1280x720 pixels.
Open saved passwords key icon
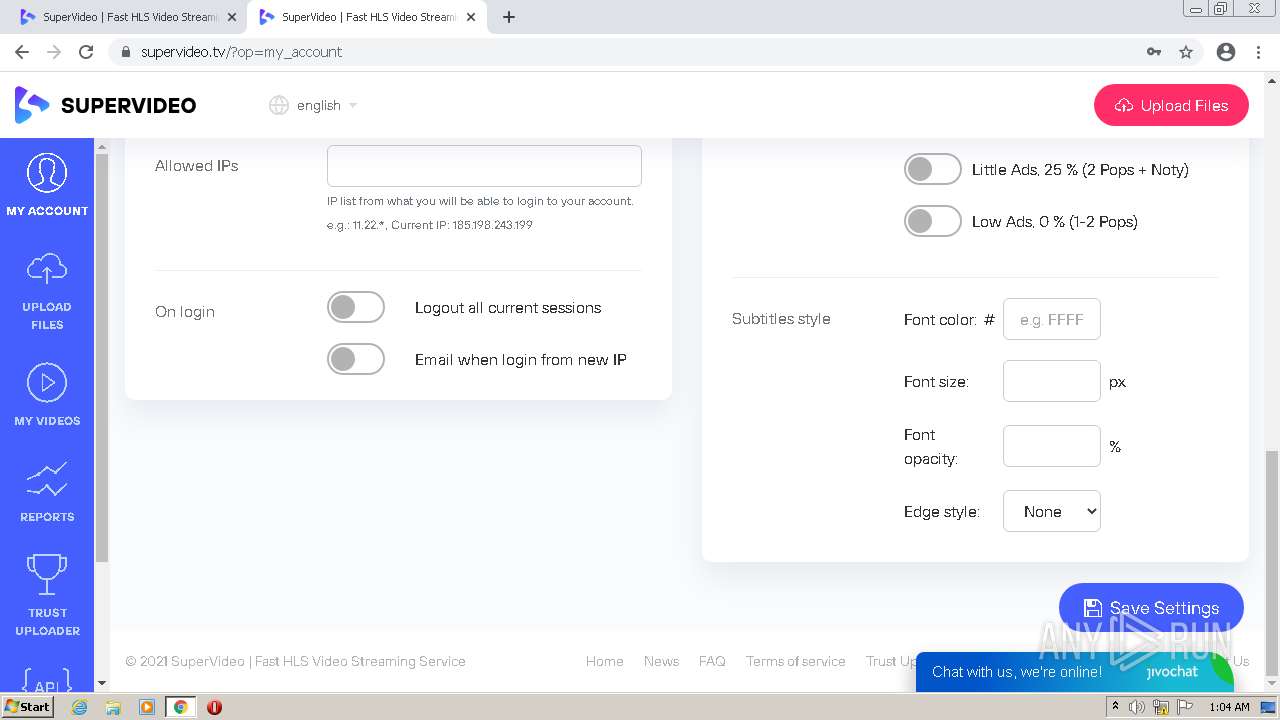coord(1154,52)
